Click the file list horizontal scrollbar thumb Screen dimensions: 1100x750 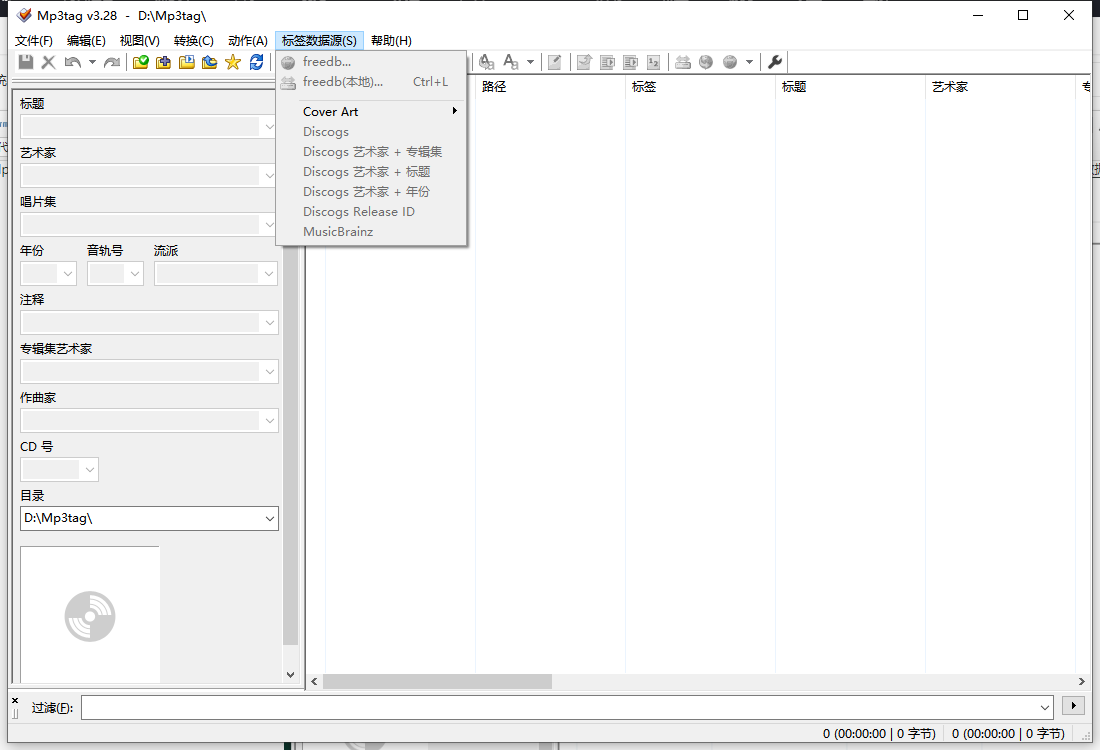tap(437, 681)
